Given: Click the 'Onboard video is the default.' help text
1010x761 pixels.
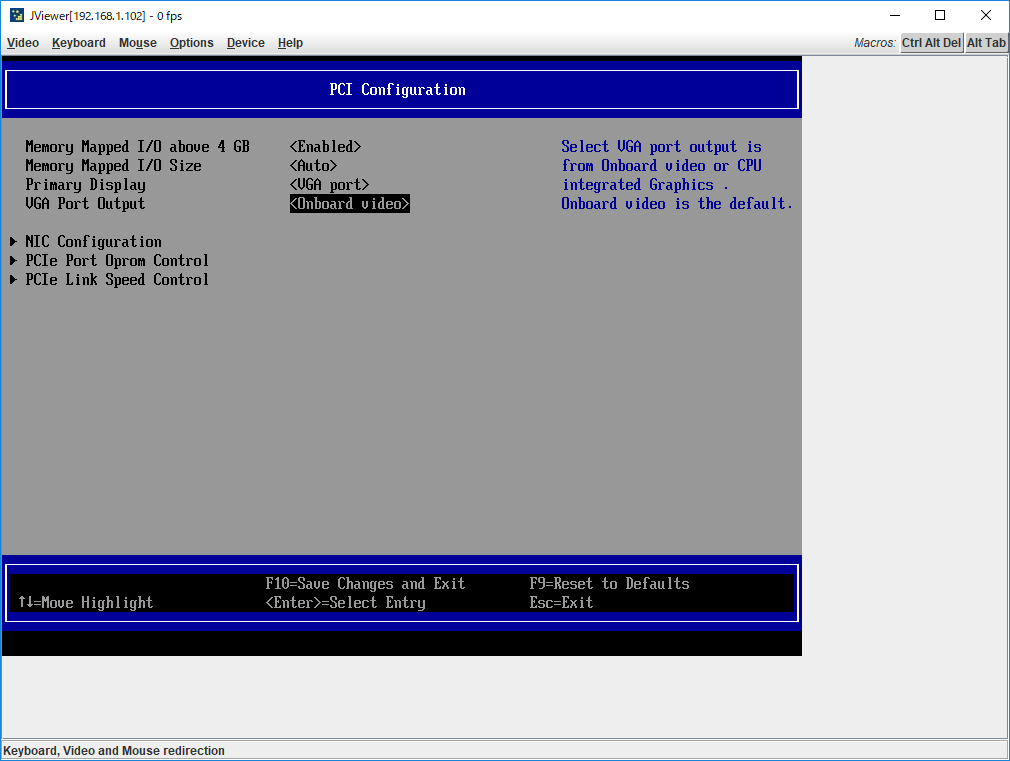Looking at the screenshot, I should (676, 204).
